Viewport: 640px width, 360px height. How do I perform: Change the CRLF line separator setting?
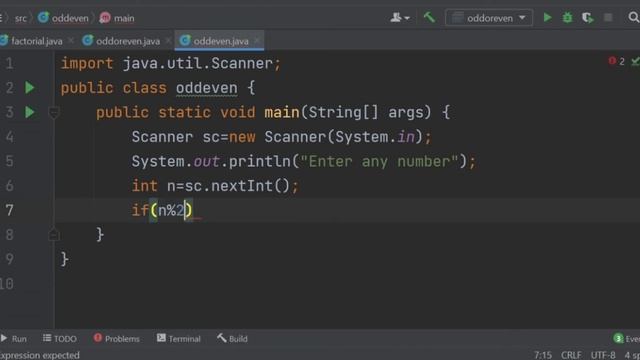point(571,355)
